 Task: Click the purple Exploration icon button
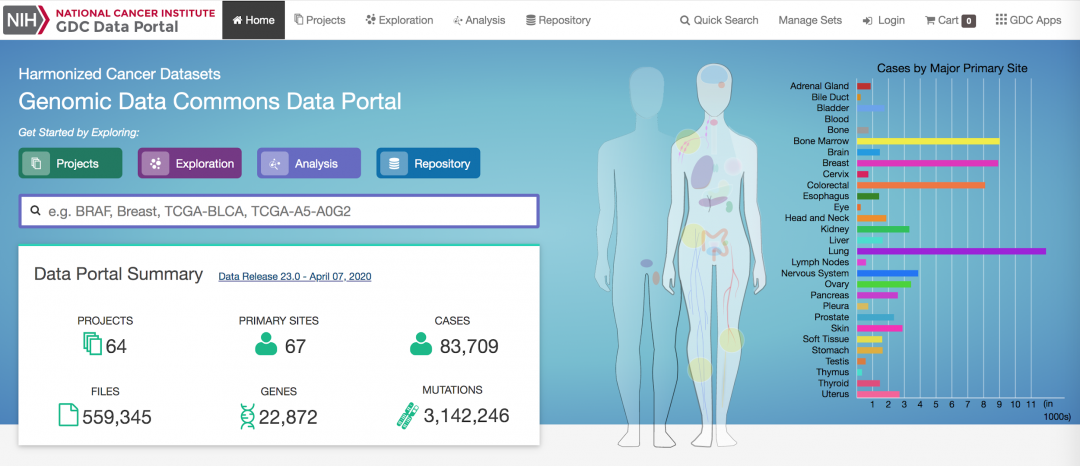point(190,163)
